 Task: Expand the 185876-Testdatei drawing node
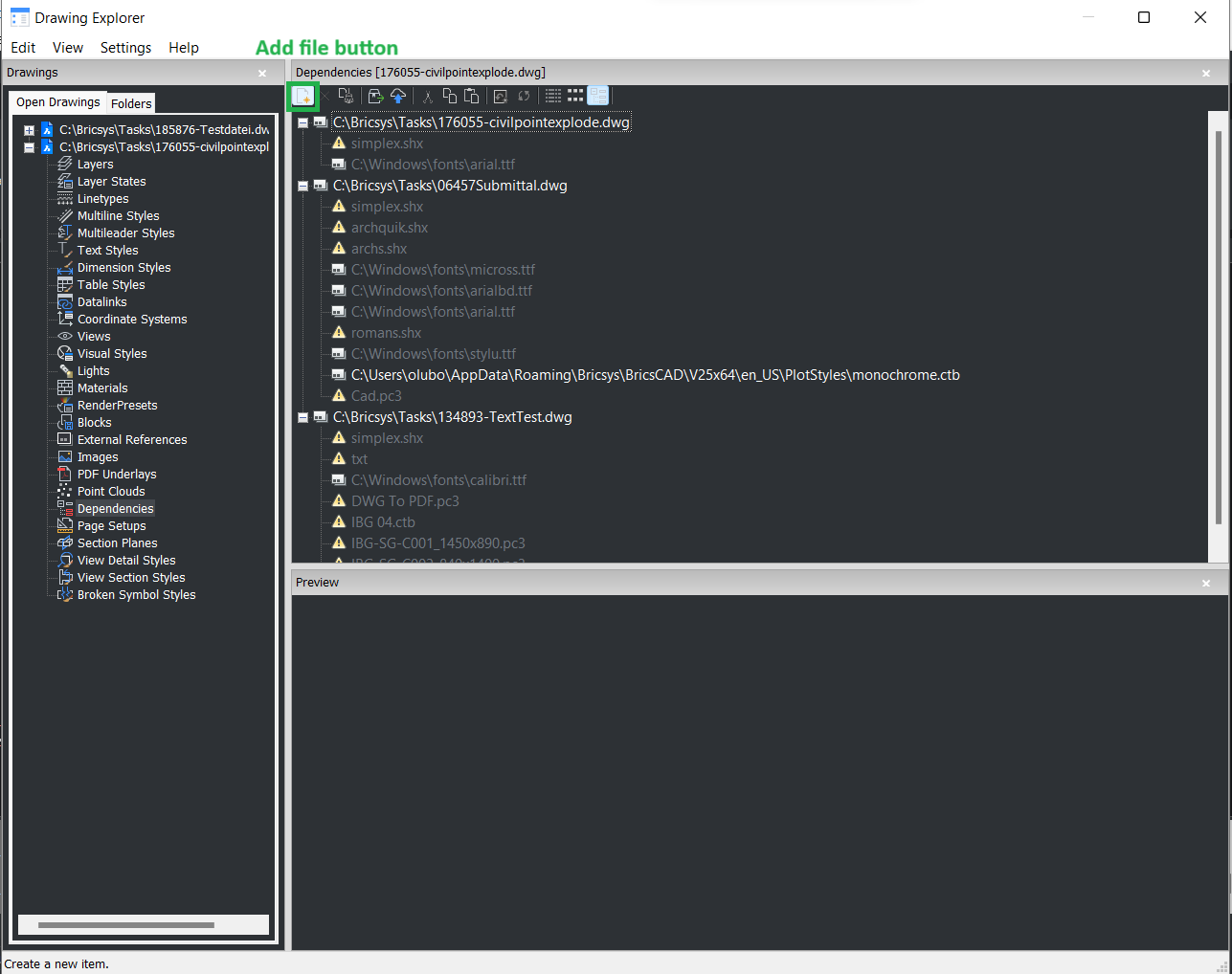[29, 130]
